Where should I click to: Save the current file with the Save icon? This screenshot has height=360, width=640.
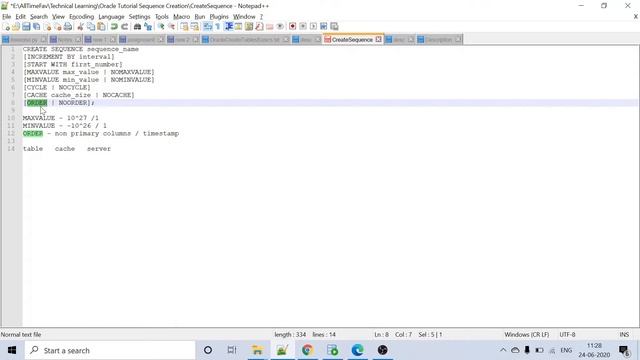[x=26, y=27]
